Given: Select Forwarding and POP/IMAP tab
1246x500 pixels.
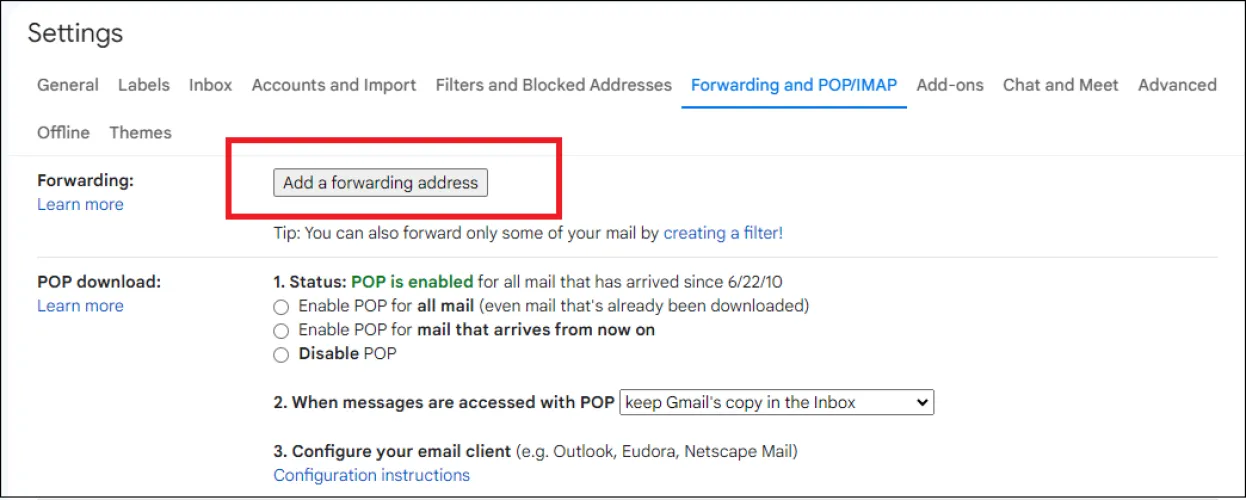Looking at the screenshot, I should tap(794, 85).
